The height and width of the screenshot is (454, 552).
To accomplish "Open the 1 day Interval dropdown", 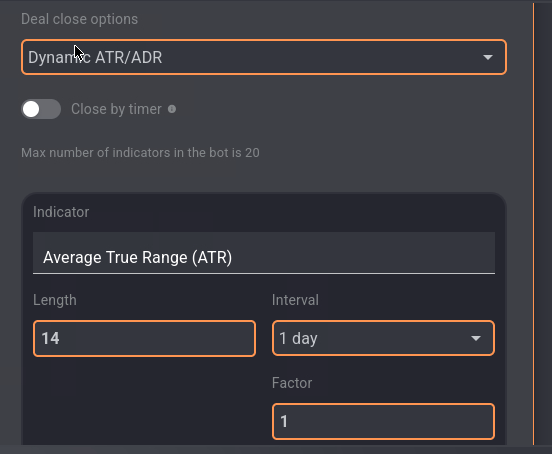I will [x=383, y=338].
